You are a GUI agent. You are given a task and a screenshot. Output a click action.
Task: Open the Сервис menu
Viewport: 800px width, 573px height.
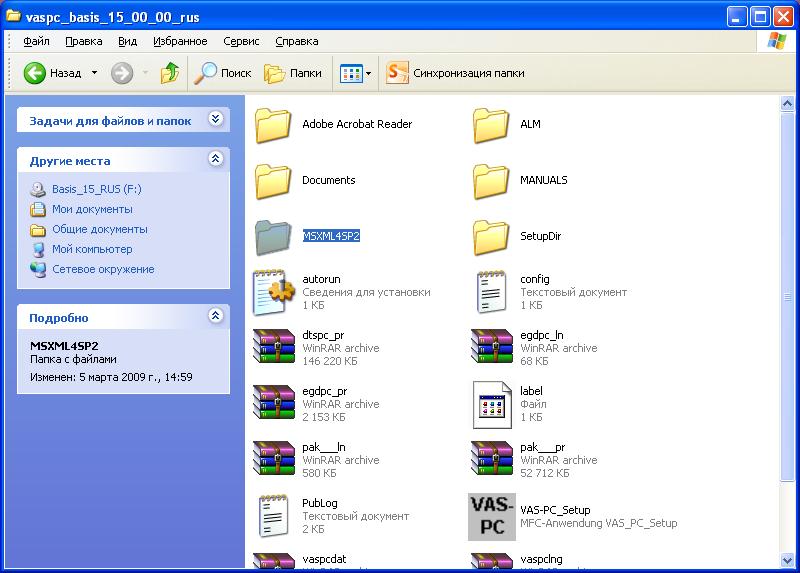click(241, 41)
